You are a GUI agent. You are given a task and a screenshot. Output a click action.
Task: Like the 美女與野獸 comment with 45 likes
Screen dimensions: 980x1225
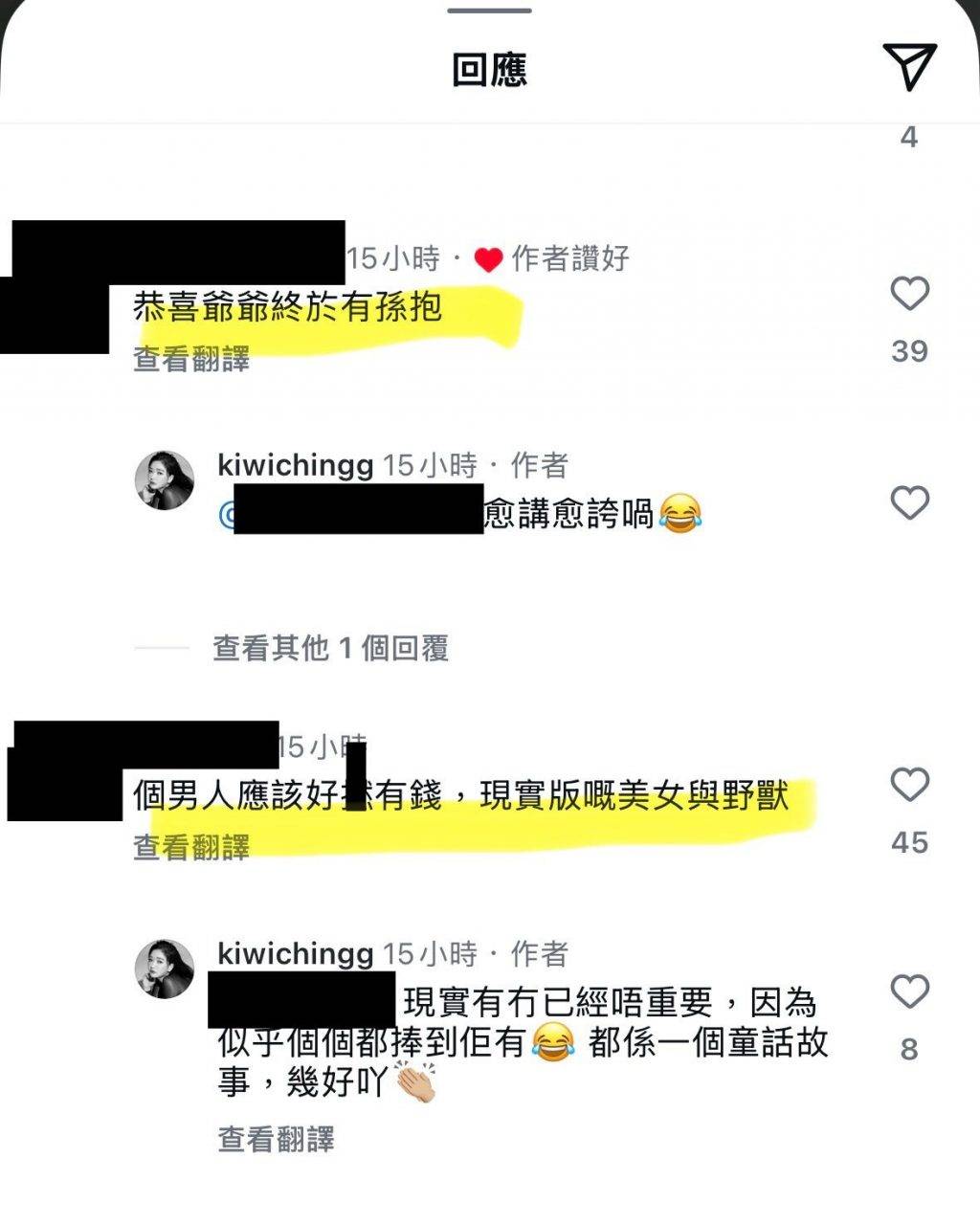point(909,785)
